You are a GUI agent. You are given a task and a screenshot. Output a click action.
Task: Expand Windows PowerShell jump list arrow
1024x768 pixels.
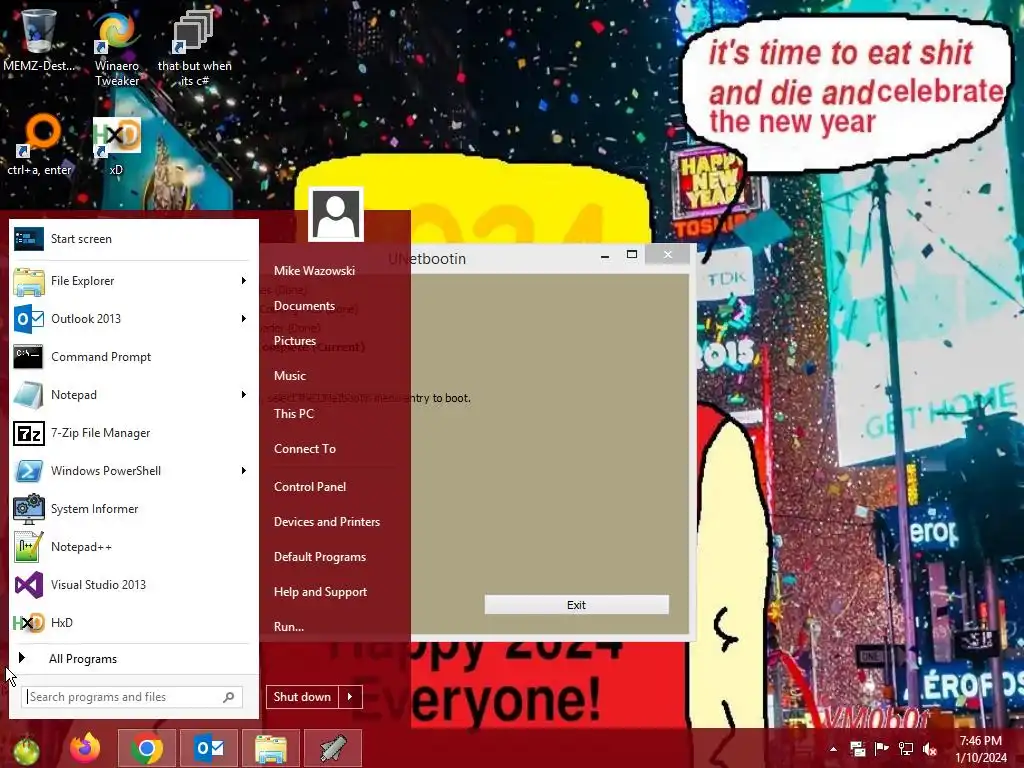tap(244, 471)
